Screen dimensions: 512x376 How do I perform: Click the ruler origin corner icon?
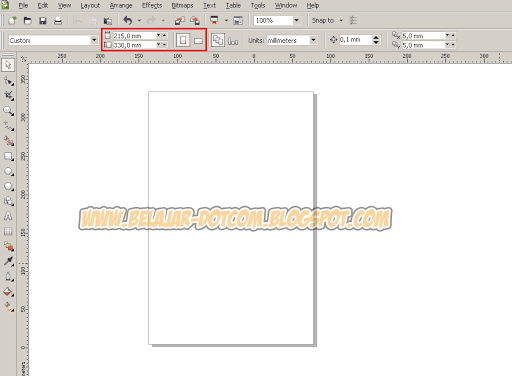(x=23, y=59)
